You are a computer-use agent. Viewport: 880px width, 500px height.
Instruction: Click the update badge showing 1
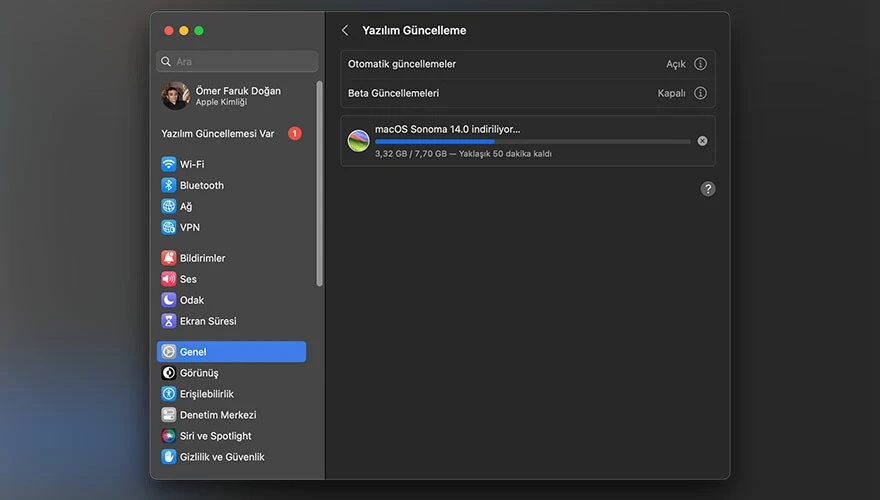(x=295, y=134)
